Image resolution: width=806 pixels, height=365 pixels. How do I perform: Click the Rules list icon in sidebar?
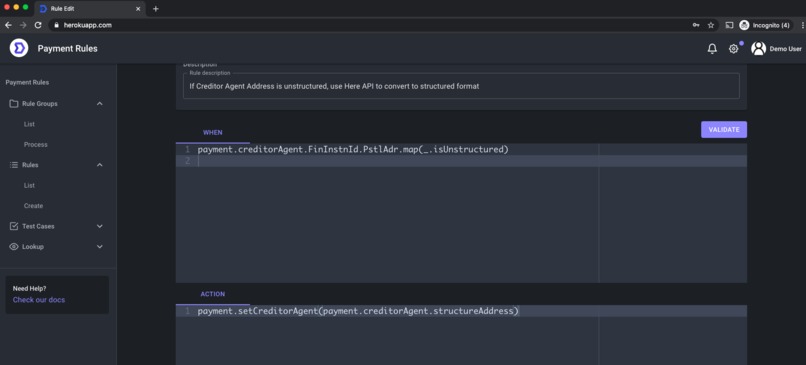[14, 165]
